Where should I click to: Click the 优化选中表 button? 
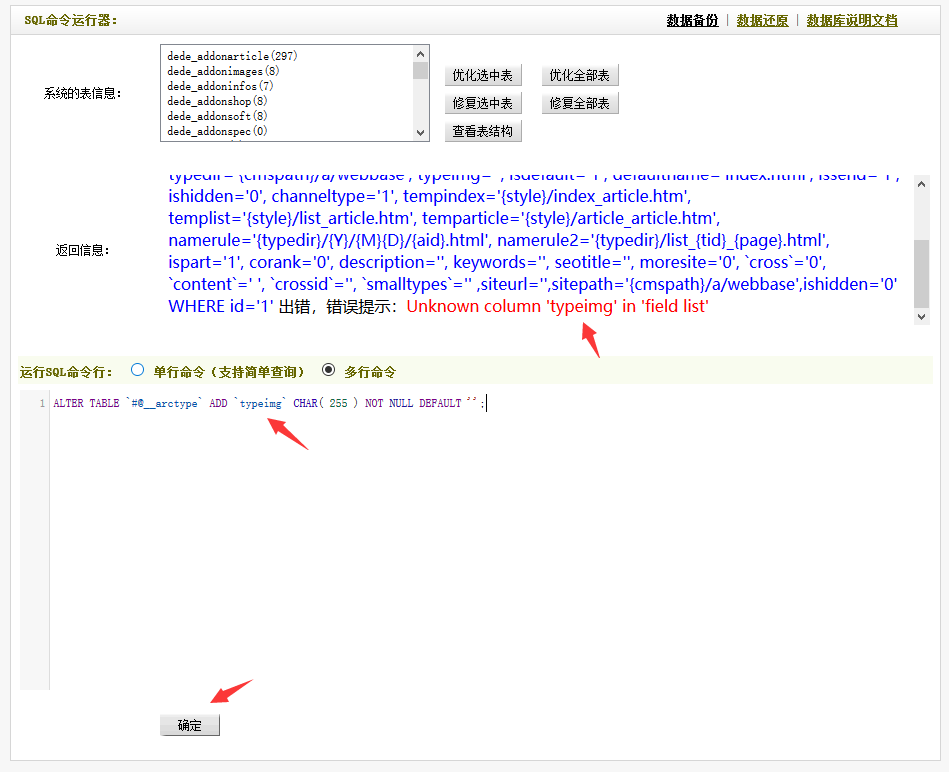483,75
